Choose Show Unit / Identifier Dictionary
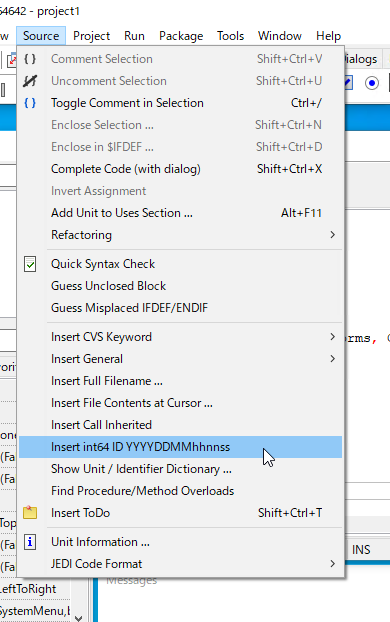The height and width of the screenshot is (622, 390). click(x=181, y=469)
